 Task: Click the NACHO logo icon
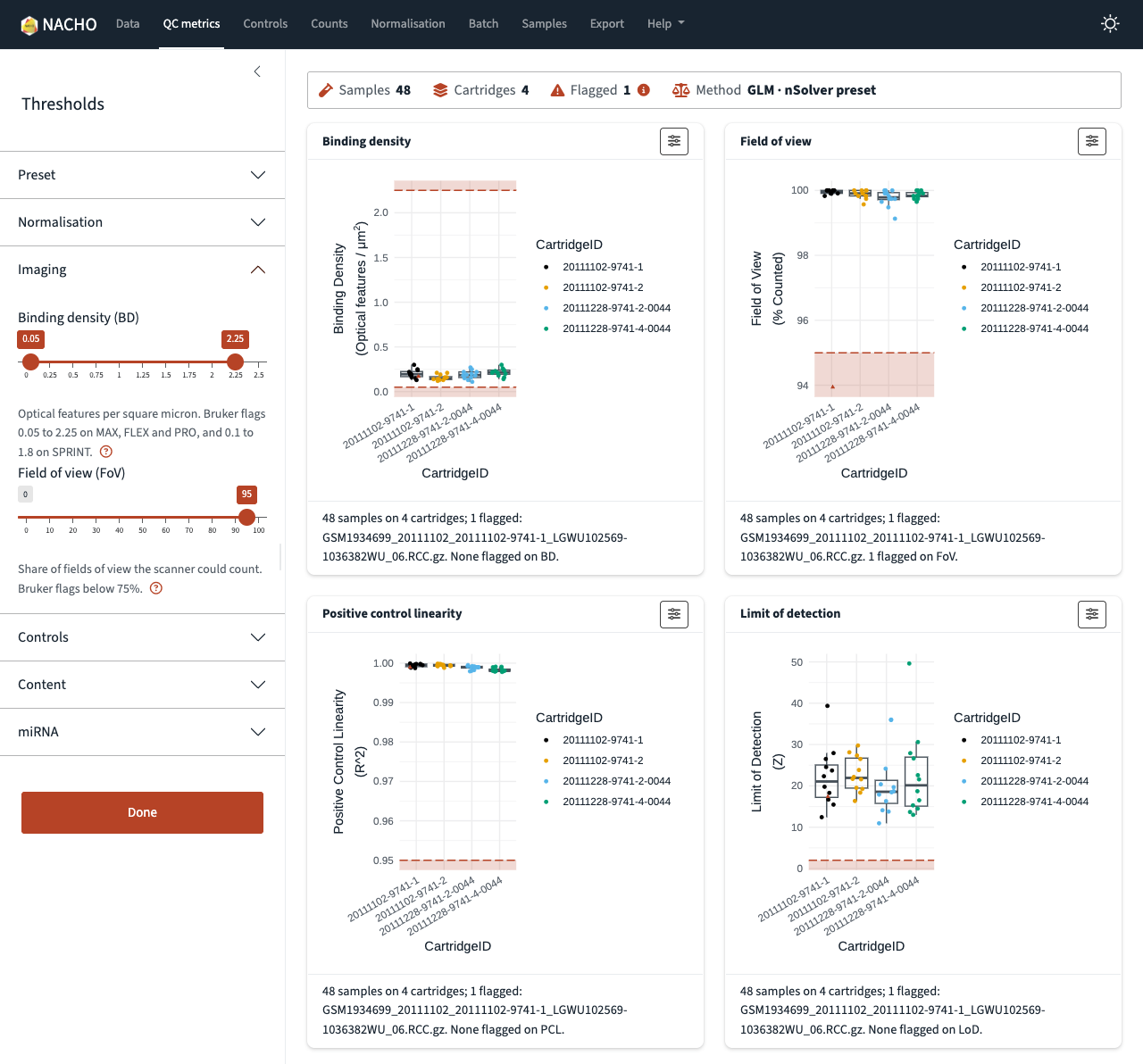coord(29,24)
